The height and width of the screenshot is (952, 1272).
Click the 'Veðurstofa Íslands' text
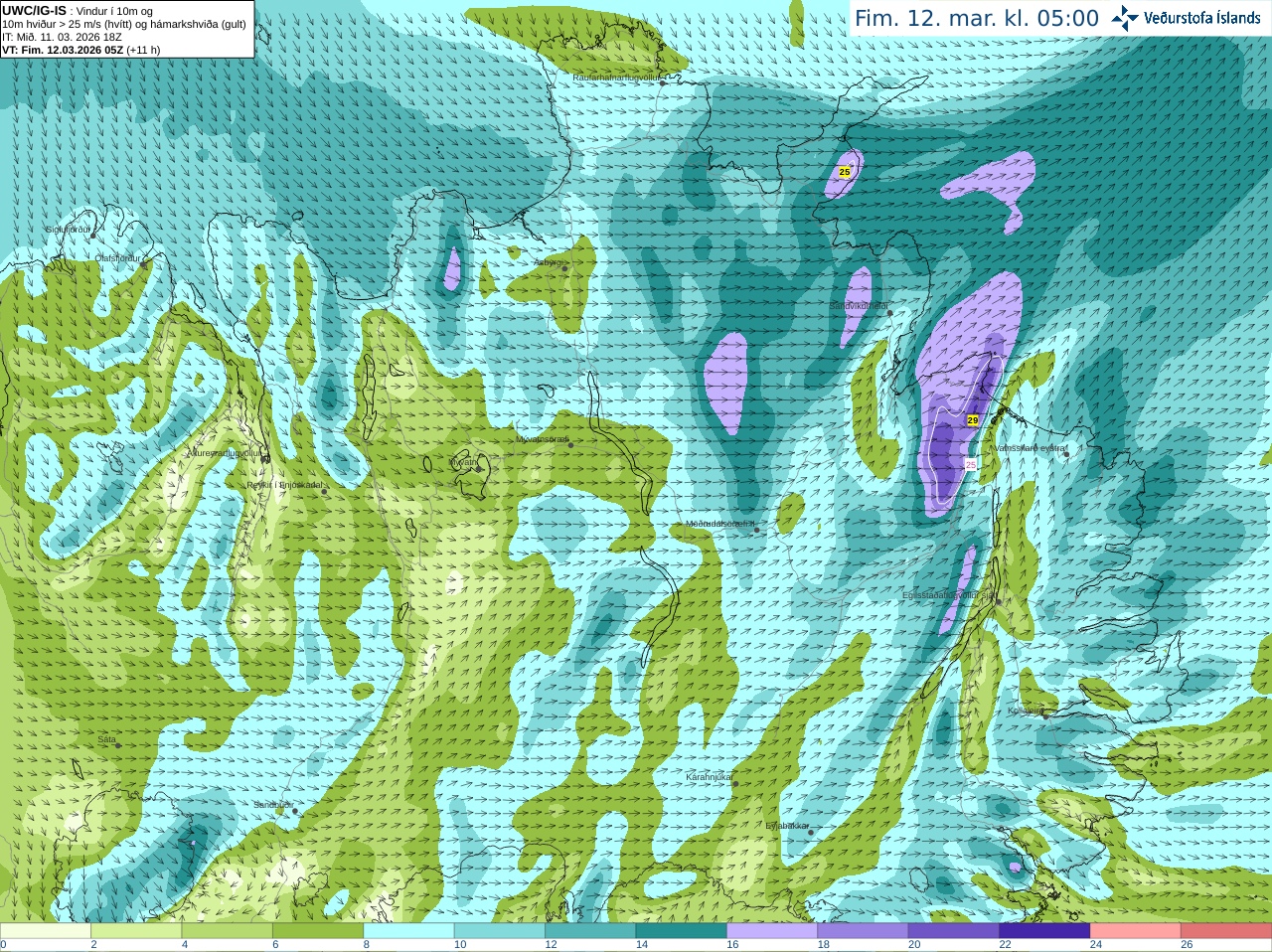click(x=1201, y=18)
